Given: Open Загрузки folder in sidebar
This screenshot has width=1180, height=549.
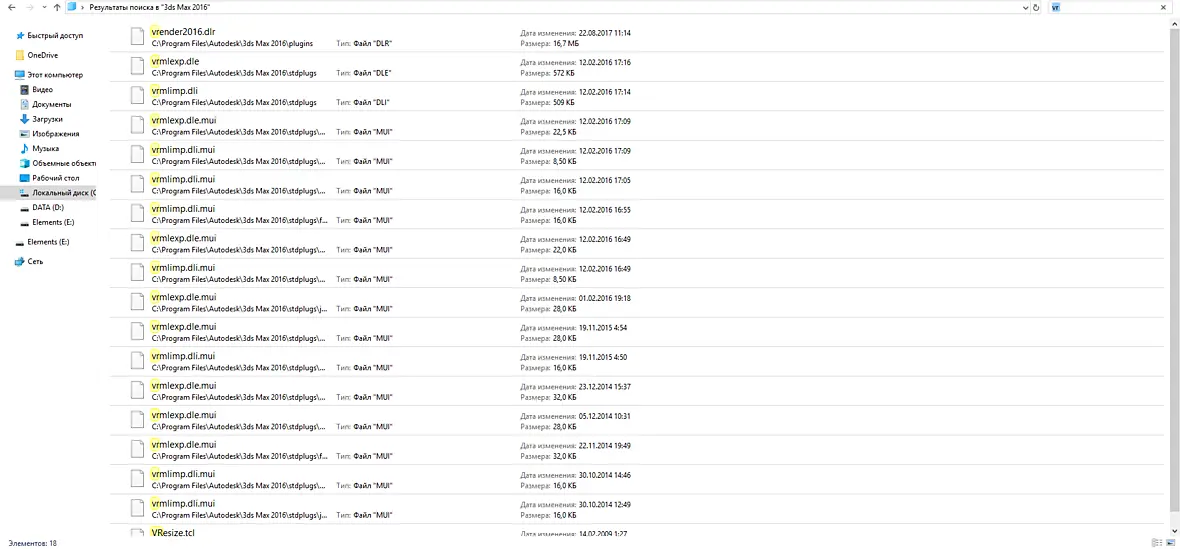Looking at the screenshot, I should 47,119.
